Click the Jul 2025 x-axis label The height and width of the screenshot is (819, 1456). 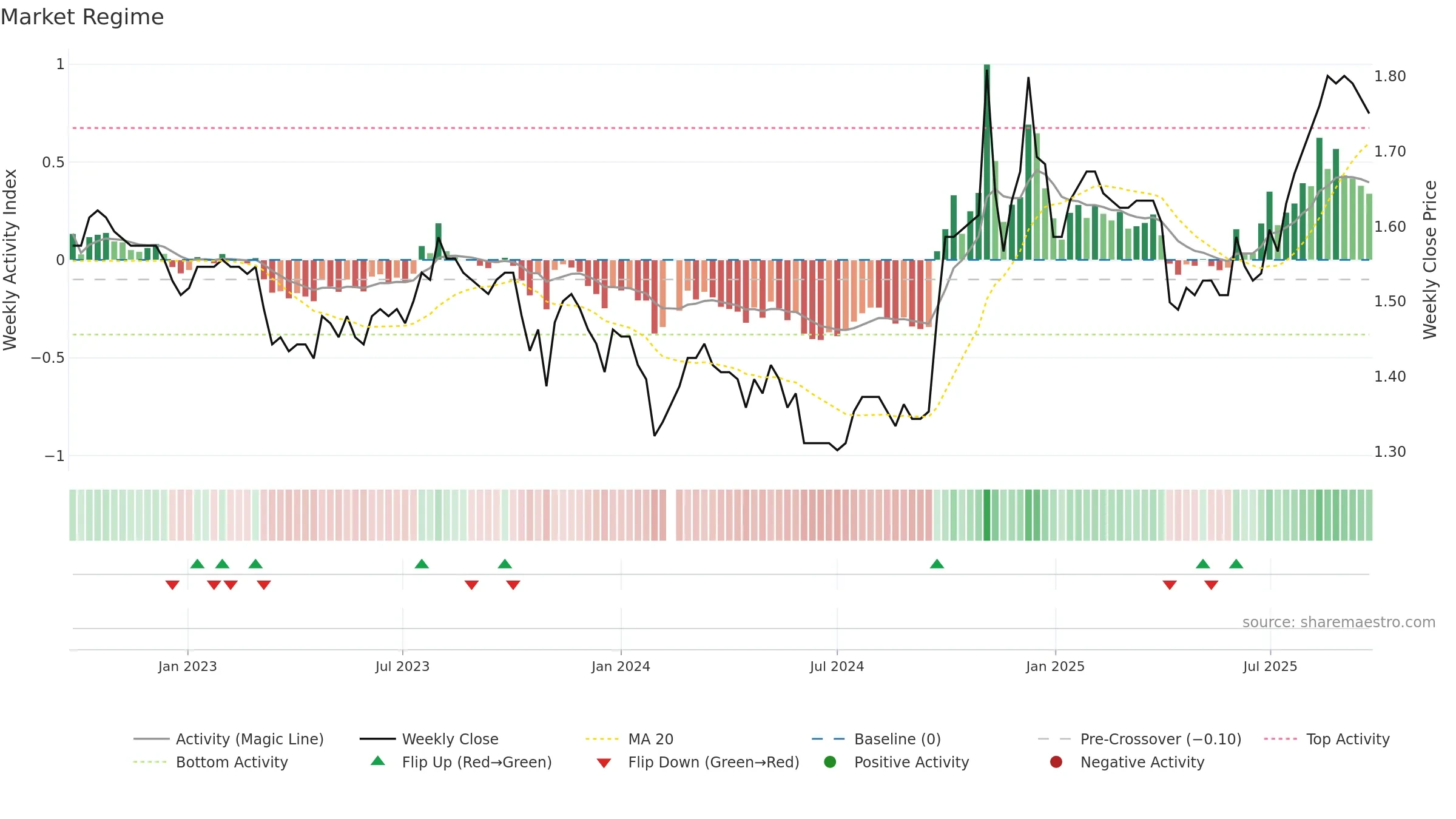[1270, 666]
